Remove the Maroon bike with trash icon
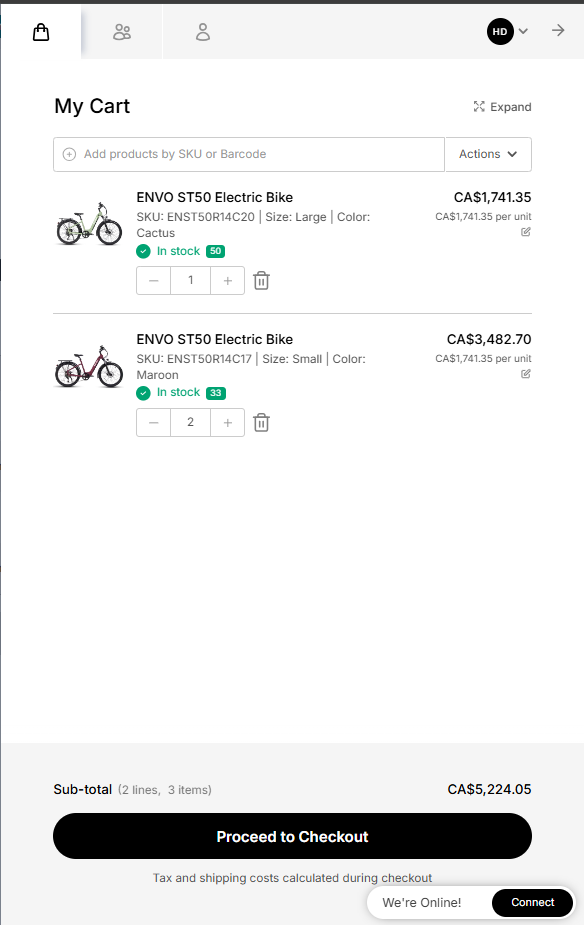 (261, 422)
